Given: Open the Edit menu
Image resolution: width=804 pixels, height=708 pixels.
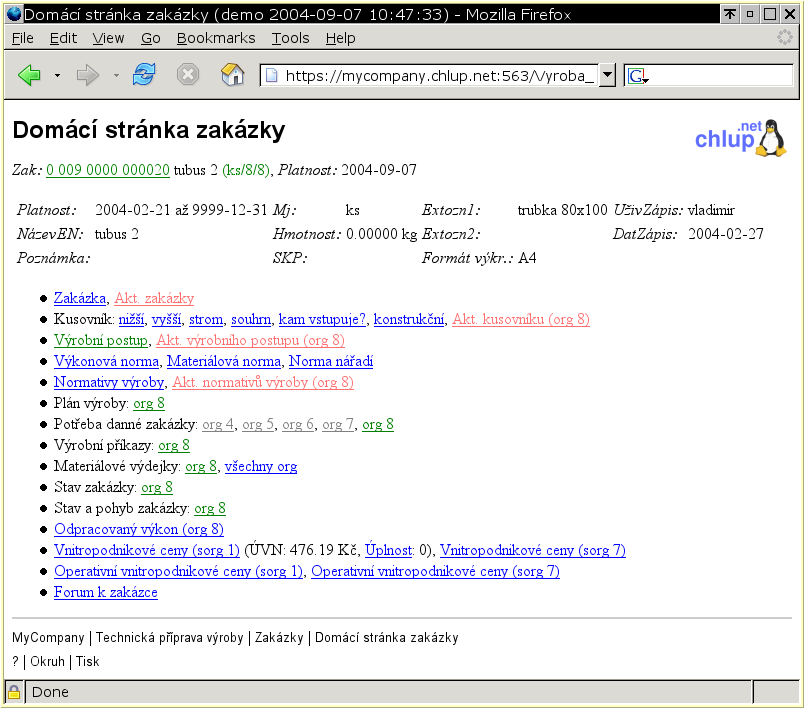Looking at the screenshot, I should click(63, 38).
